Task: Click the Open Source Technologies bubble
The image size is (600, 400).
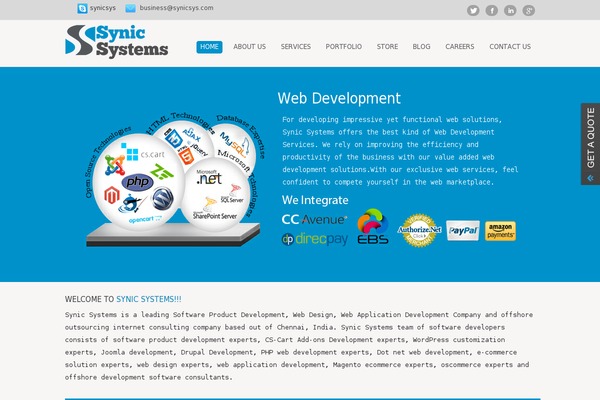Action: click(139, 182)
